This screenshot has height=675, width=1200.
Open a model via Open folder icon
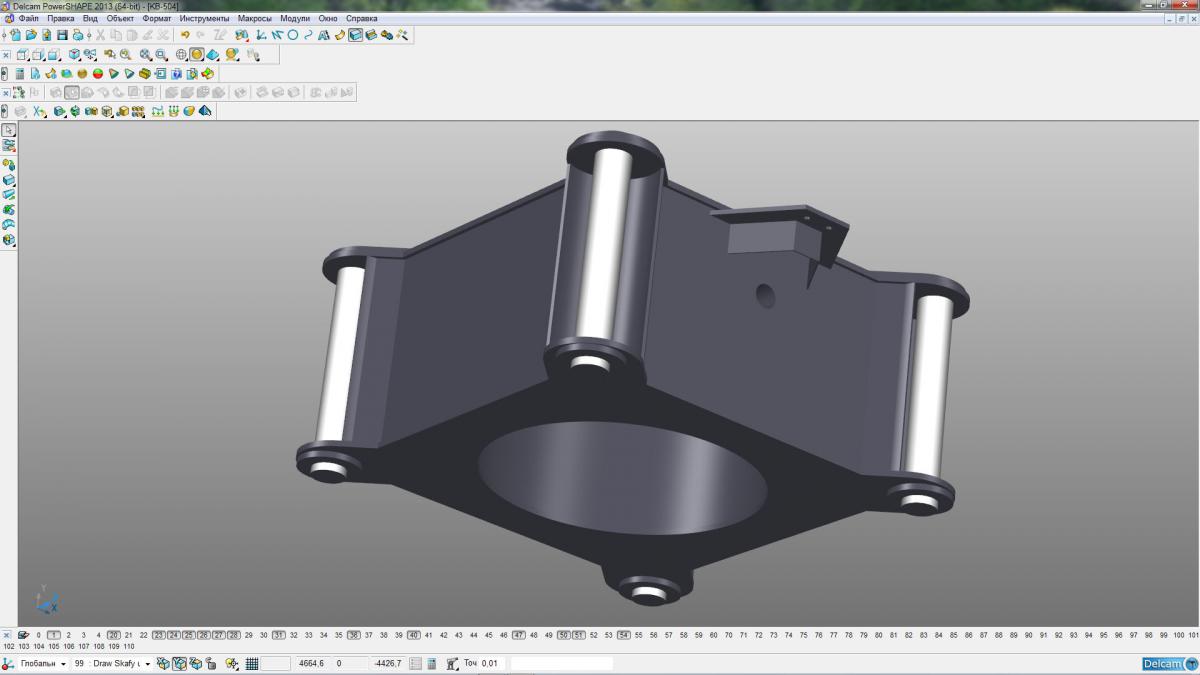[x=31, y=35]
